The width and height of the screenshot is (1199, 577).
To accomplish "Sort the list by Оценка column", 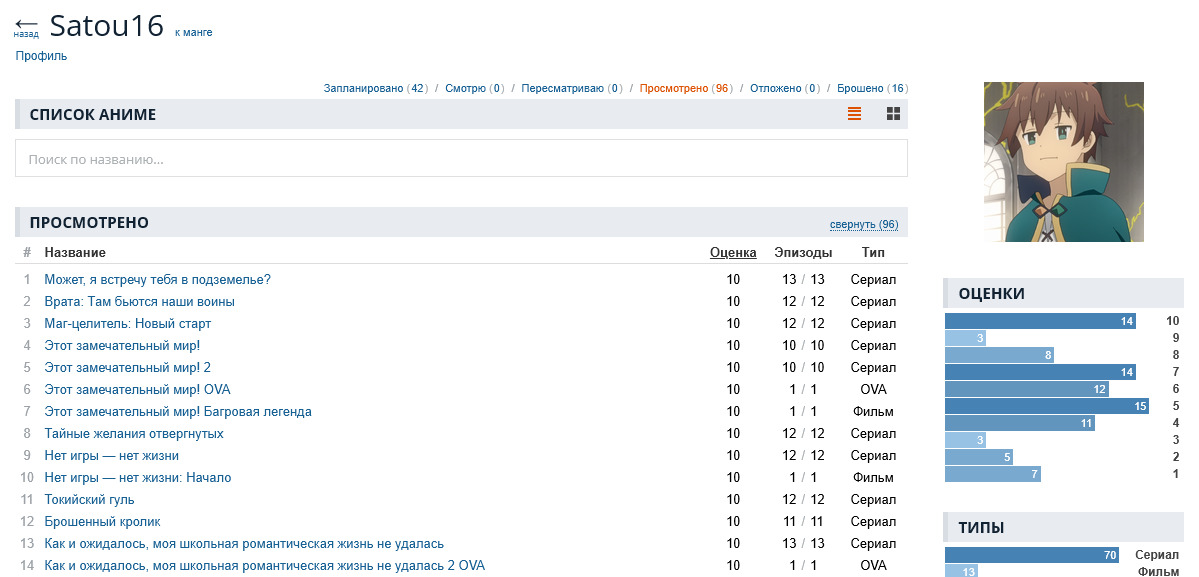I will click(x=733, y=252).
